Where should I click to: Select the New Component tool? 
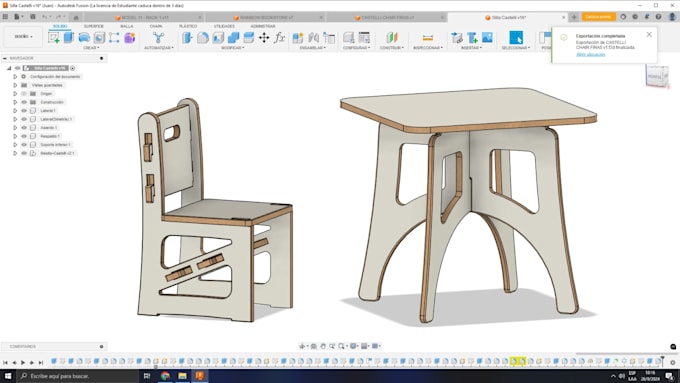point(298,38)
